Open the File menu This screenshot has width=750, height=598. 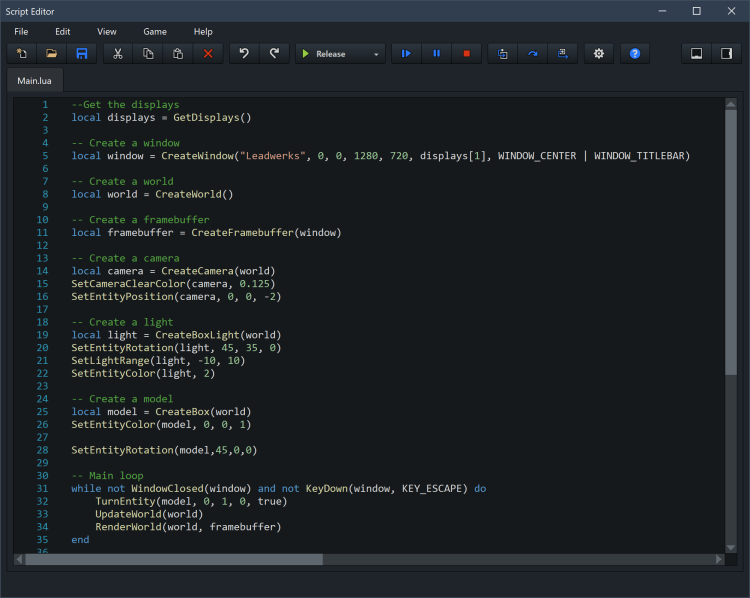(x=21, y=32)
